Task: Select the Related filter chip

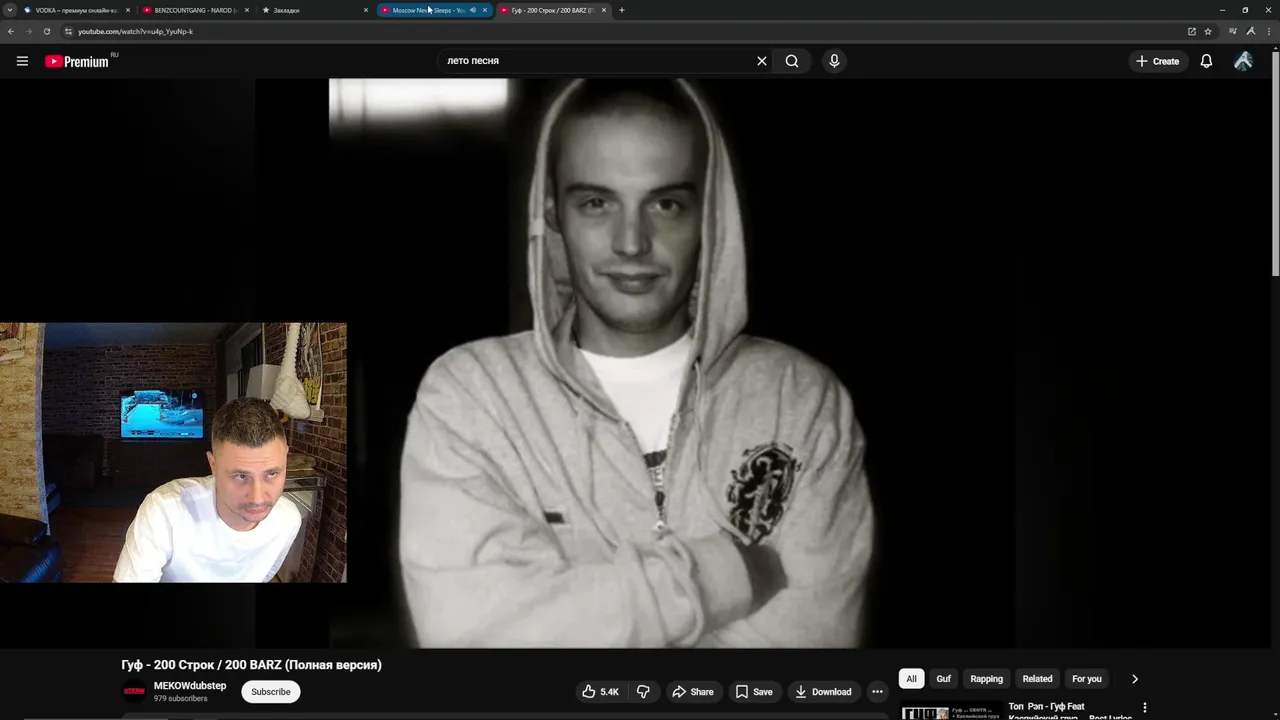Action: 1037,679
